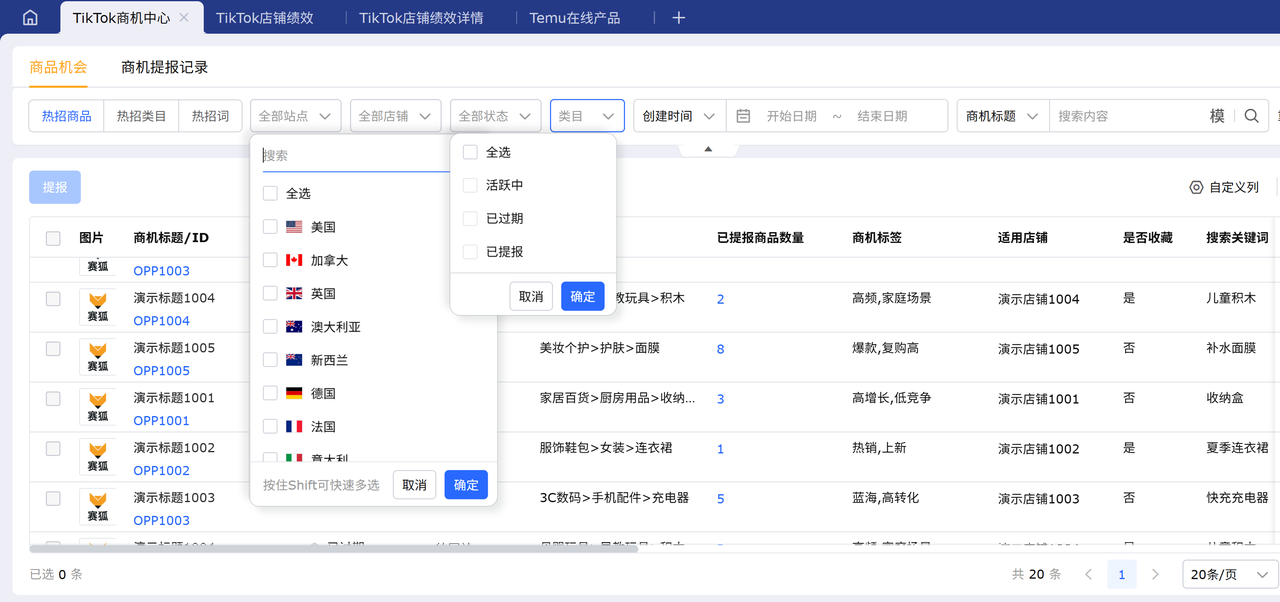
Task: Click the 模 fuzzy match toggle in search box
Action: pos(1217,116)
